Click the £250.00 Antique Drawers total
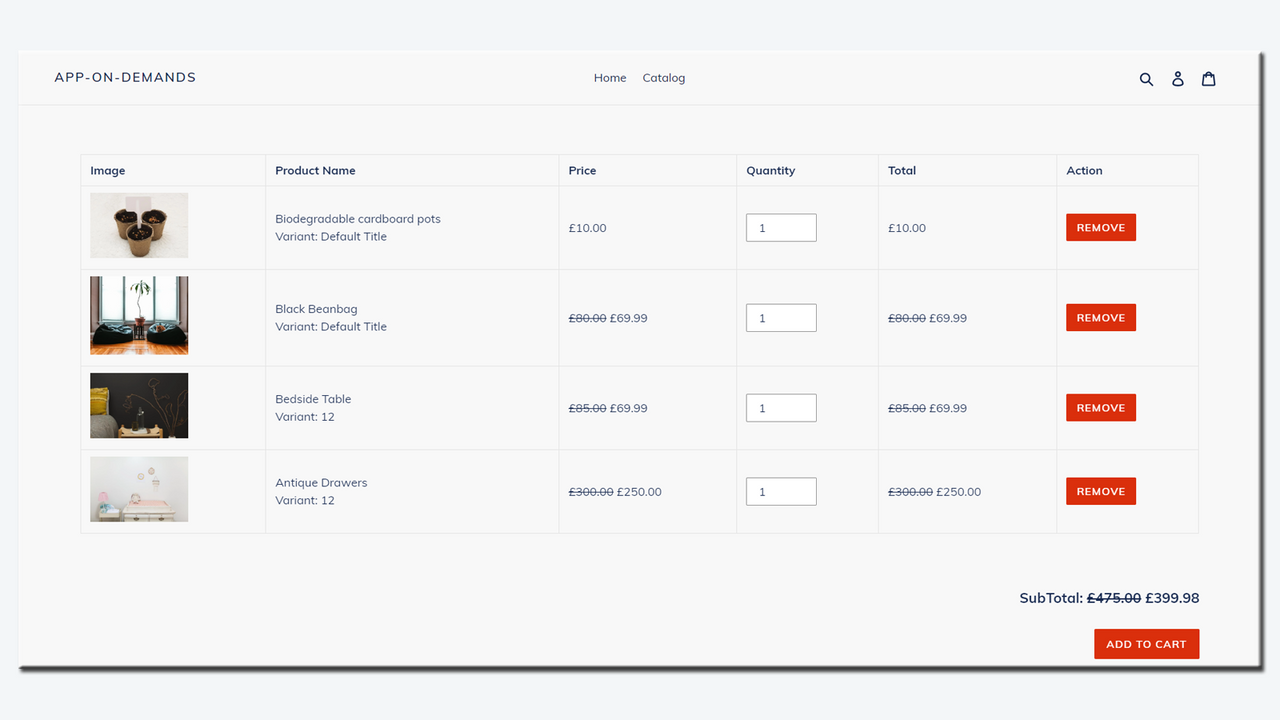 click(x=959, y=492)
